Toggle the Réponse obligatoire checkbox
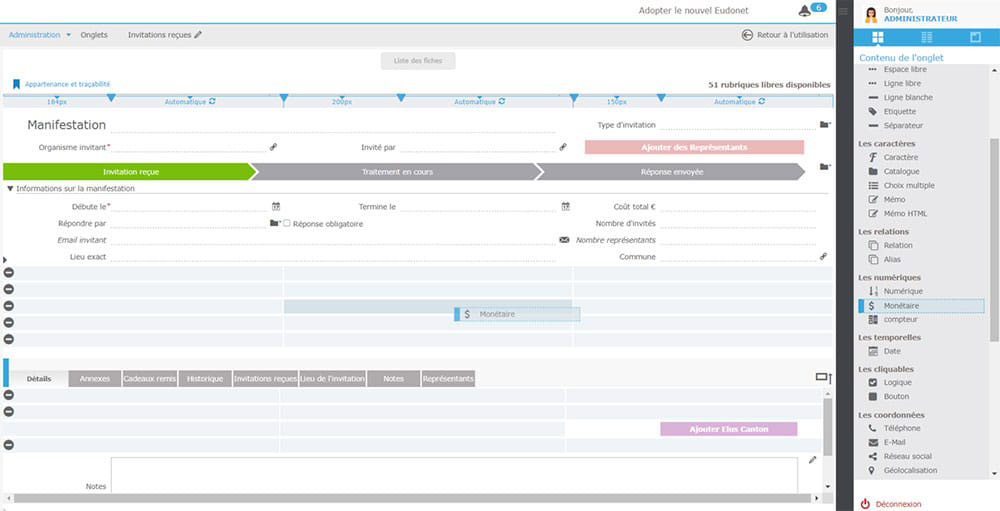 click(x=287, y=223)
